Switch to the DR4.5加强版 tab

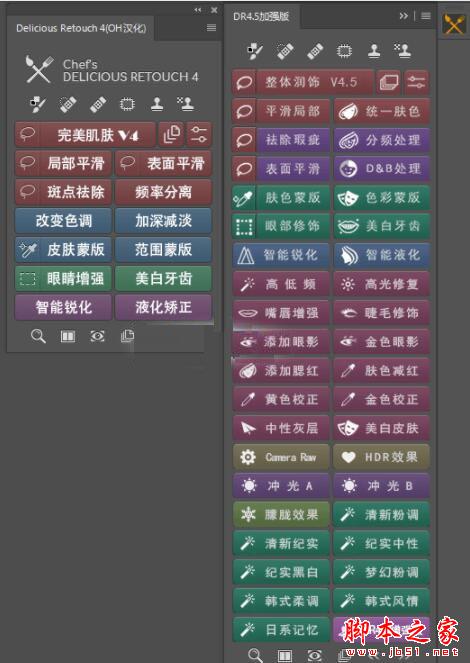click(x=261, y=16)
